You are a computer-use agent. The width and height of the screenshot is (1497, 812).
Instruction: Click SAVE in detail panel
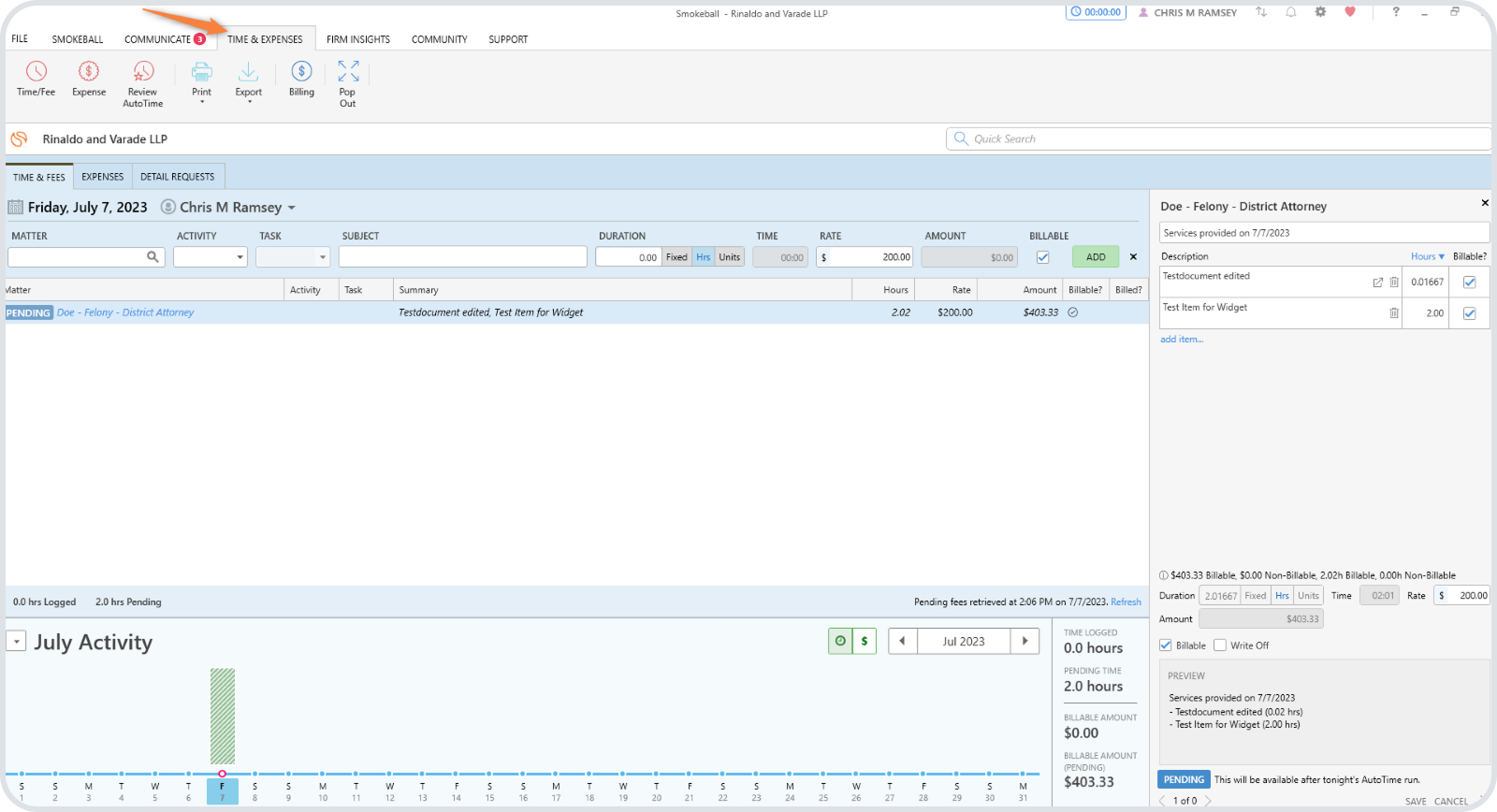click(1416, 802)
